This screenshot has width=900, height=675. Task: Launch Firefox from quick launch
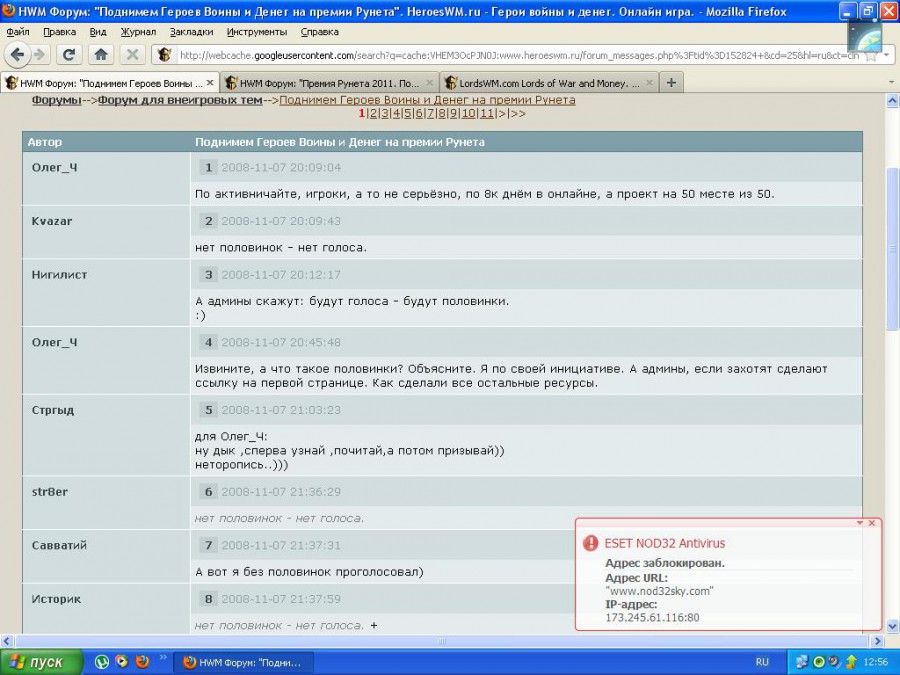point(142,662)
